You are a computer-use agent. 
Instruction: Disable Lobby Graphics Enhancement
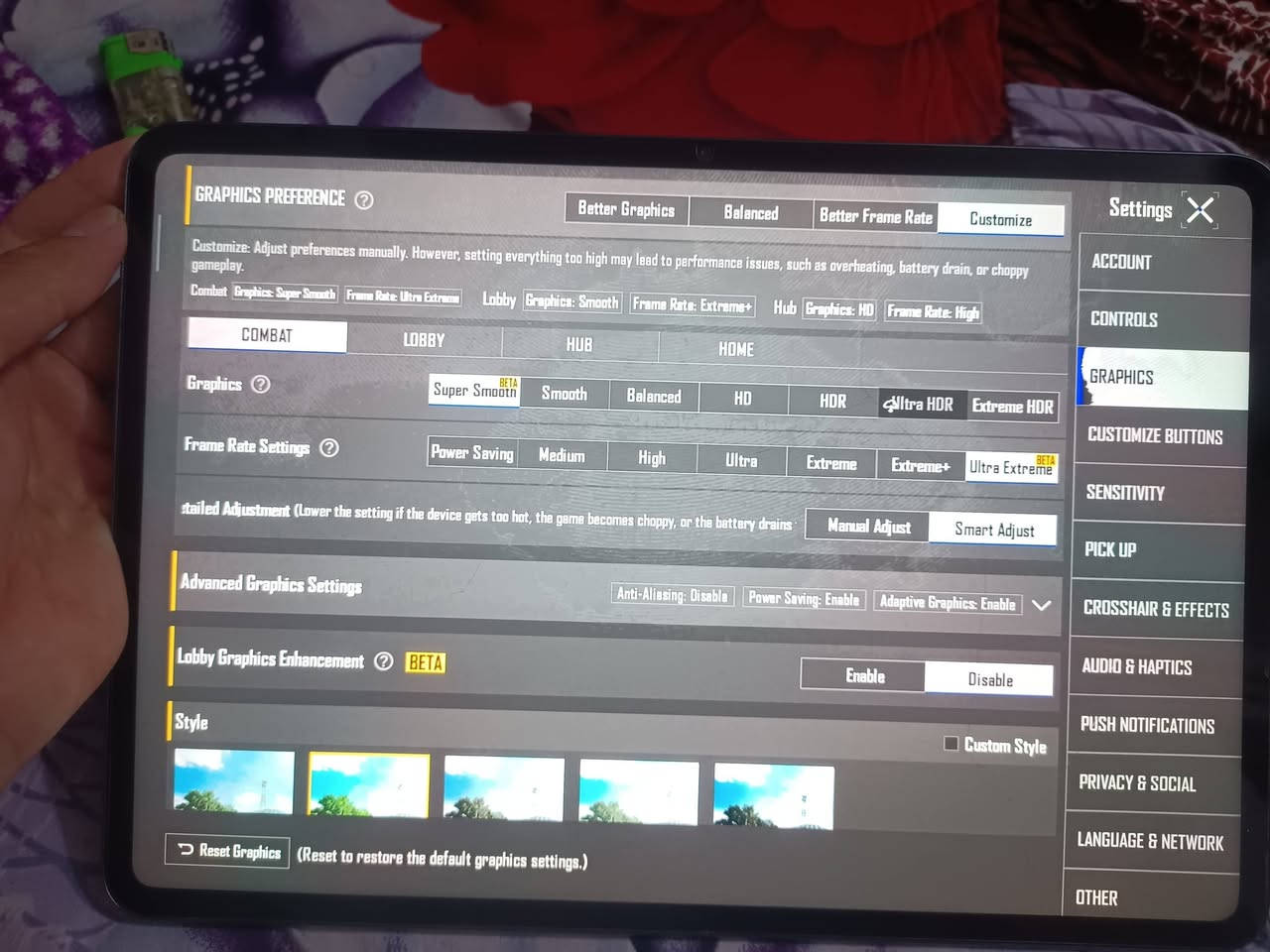click(990, 680)
